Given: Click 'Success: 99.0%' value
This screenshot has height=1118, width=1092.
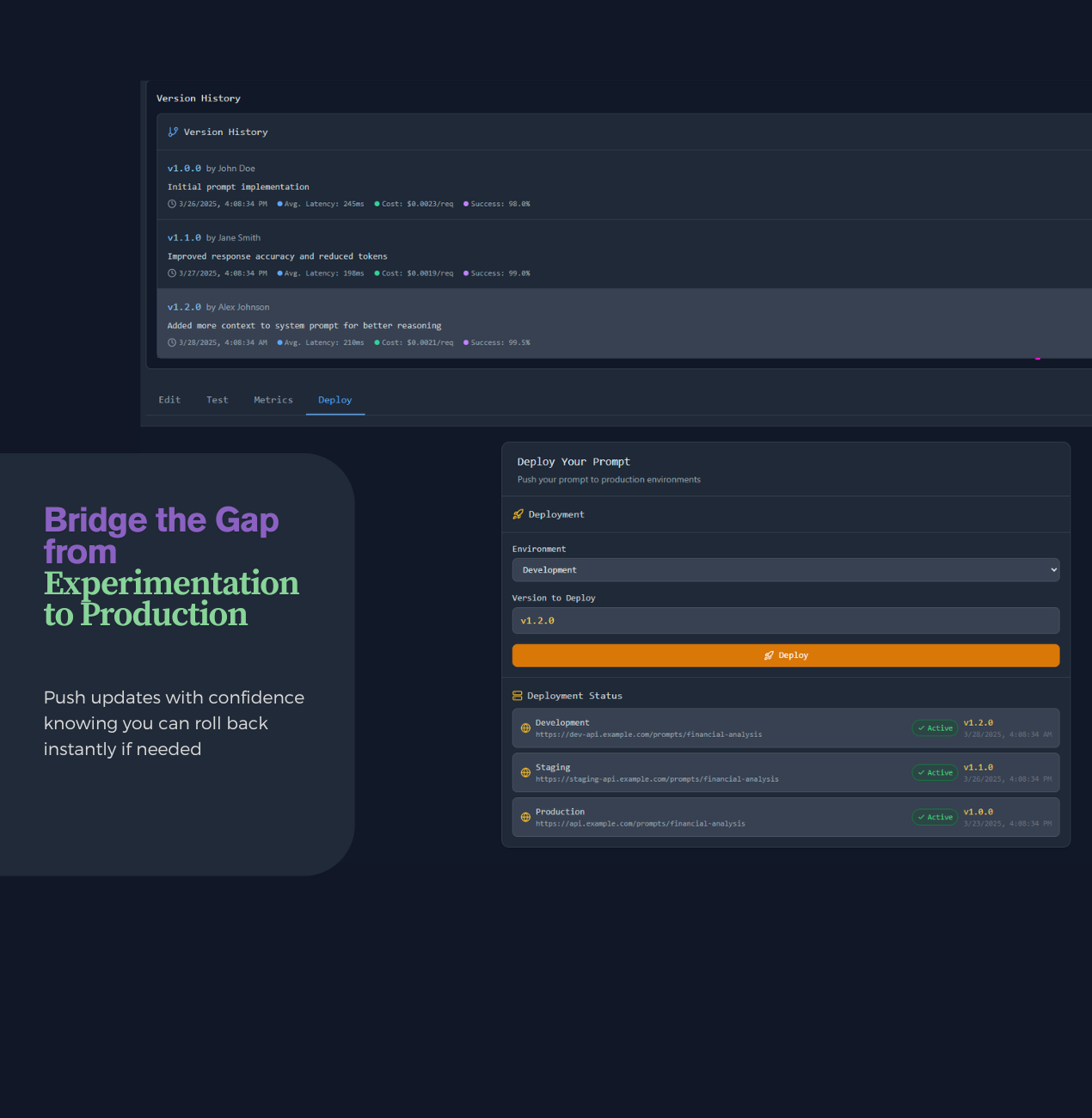Looking at the screenshot, I should click(x=500, y=273).
